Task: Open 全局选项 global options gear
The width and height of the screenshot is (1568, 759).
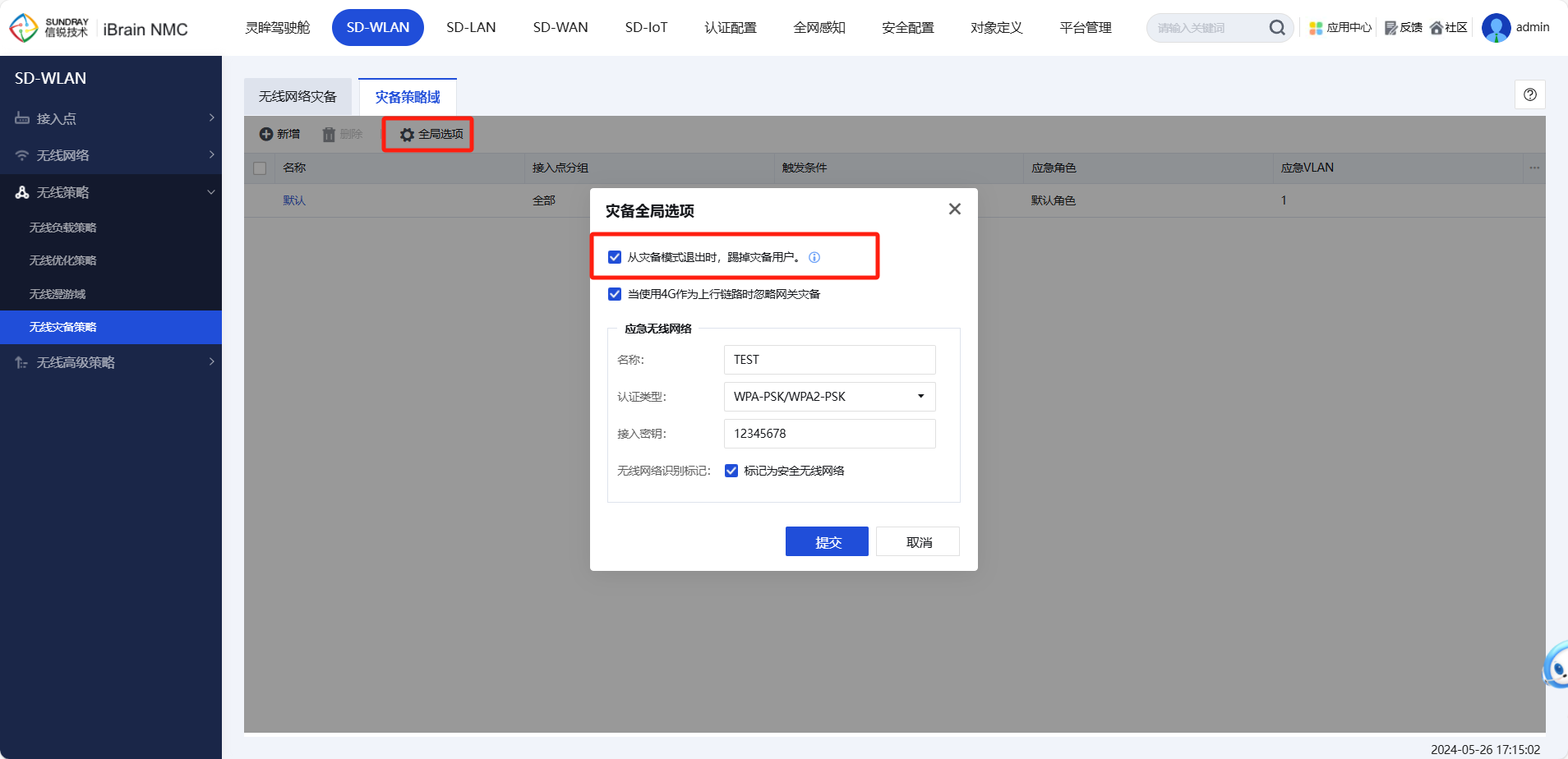Action: tap(431, 134)
